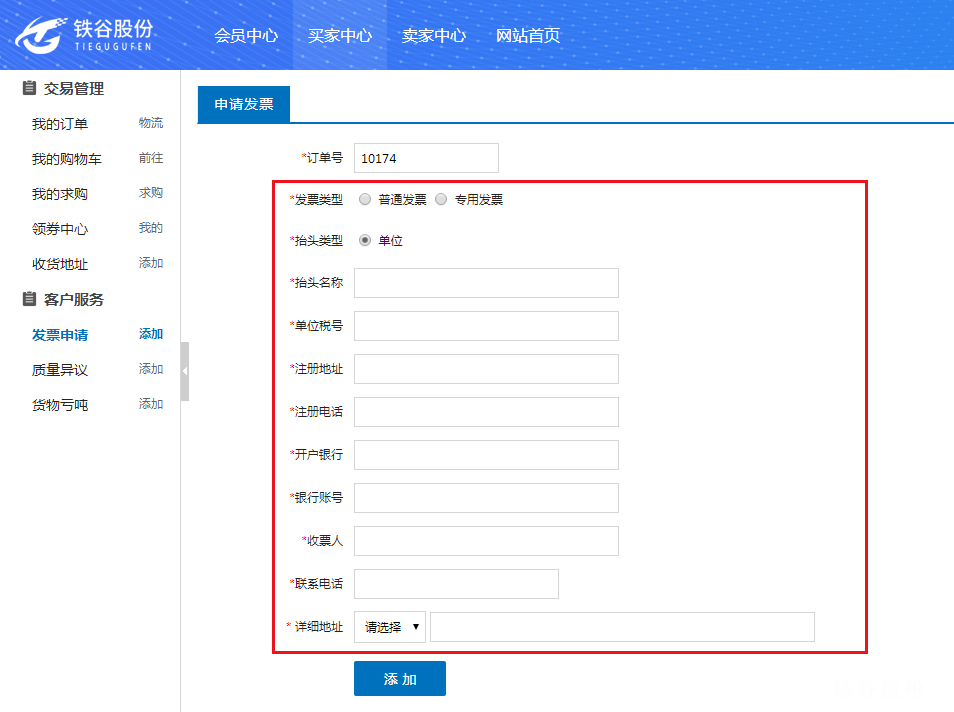Open 质量异议 in the sidebar
The height and width of the screenshot is (712, 954).
pyautogui.click(x=60, y=370)
